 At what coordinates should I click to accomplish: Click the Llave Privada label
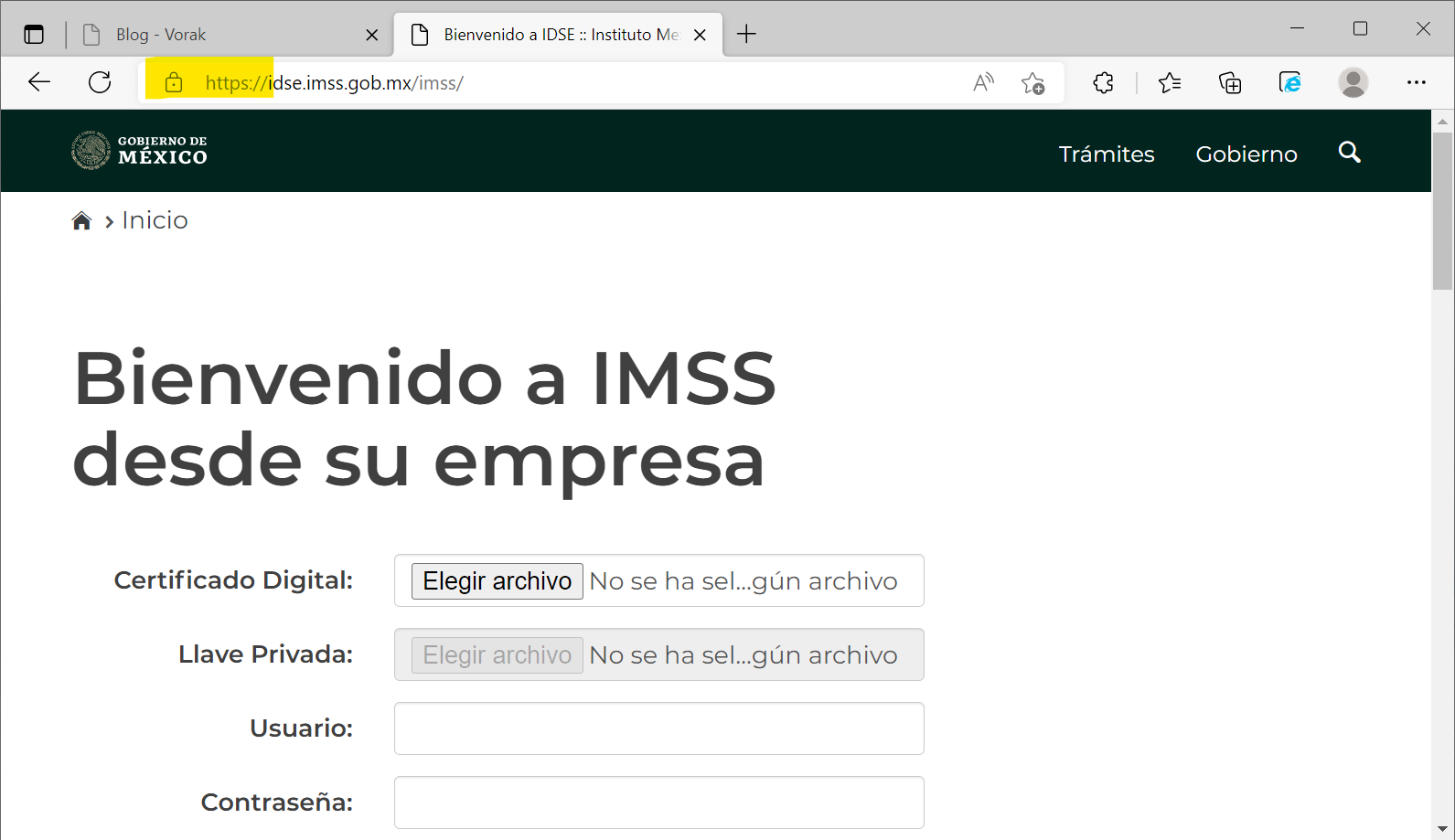(x=265, y=654)
